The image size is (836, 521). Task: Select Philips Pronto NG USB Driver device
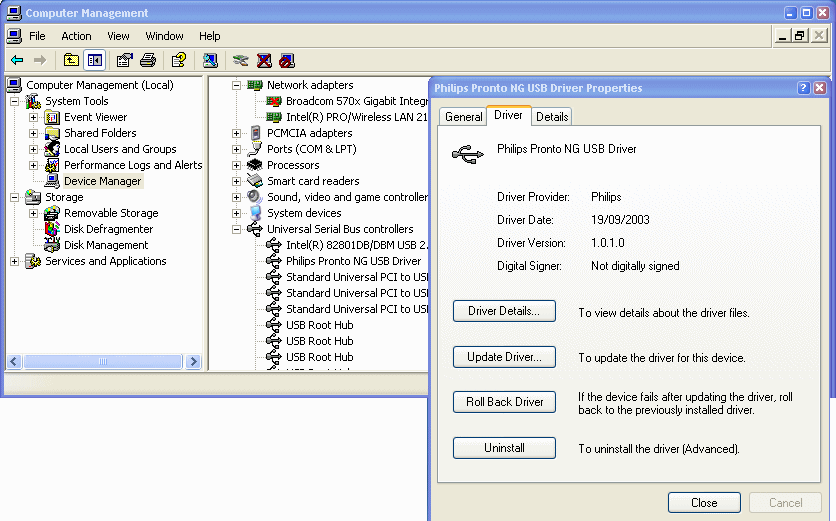[x=353, y=261]
